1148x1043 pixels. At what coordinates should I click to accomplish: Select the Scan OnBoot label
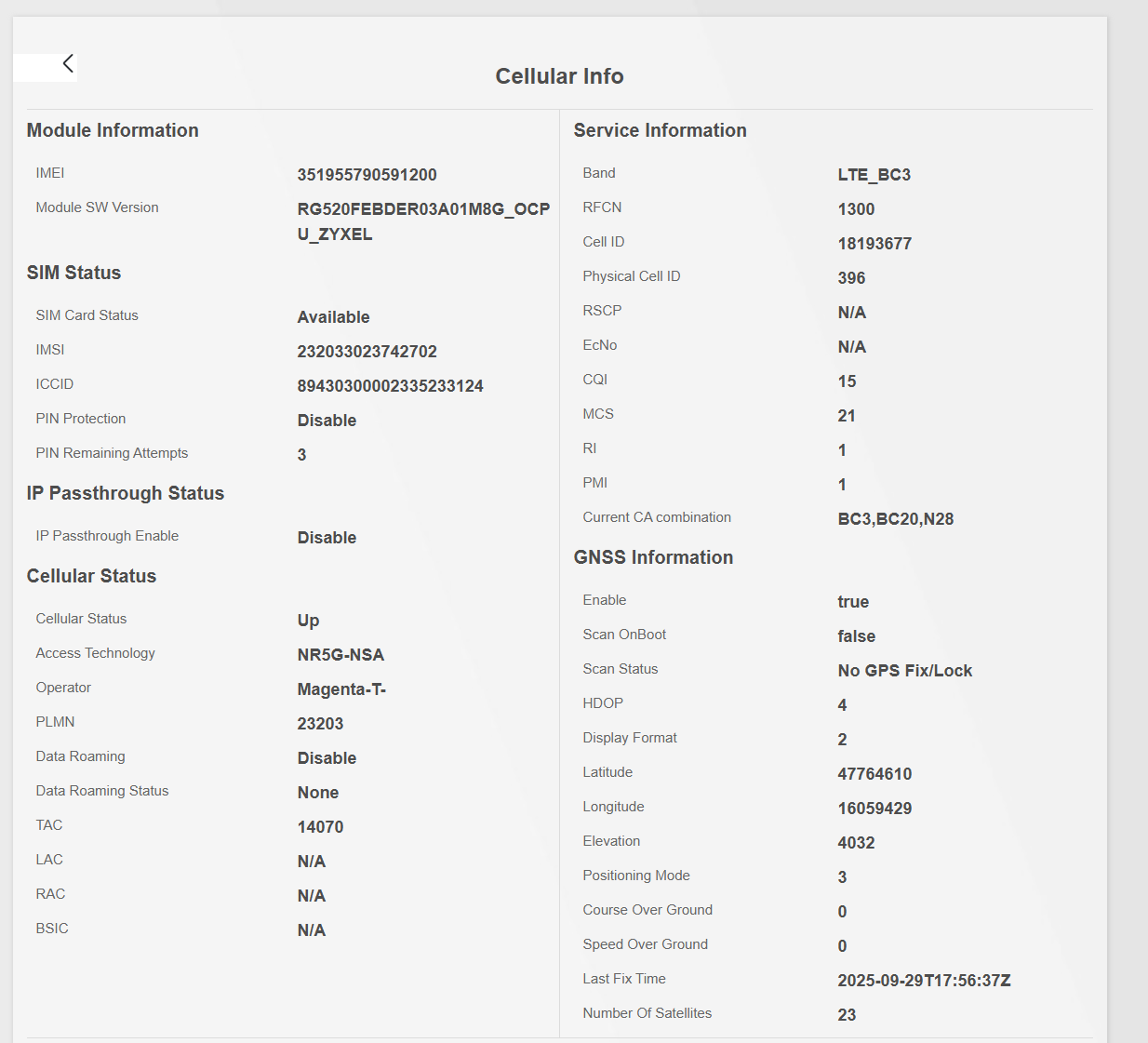[624, 635]
